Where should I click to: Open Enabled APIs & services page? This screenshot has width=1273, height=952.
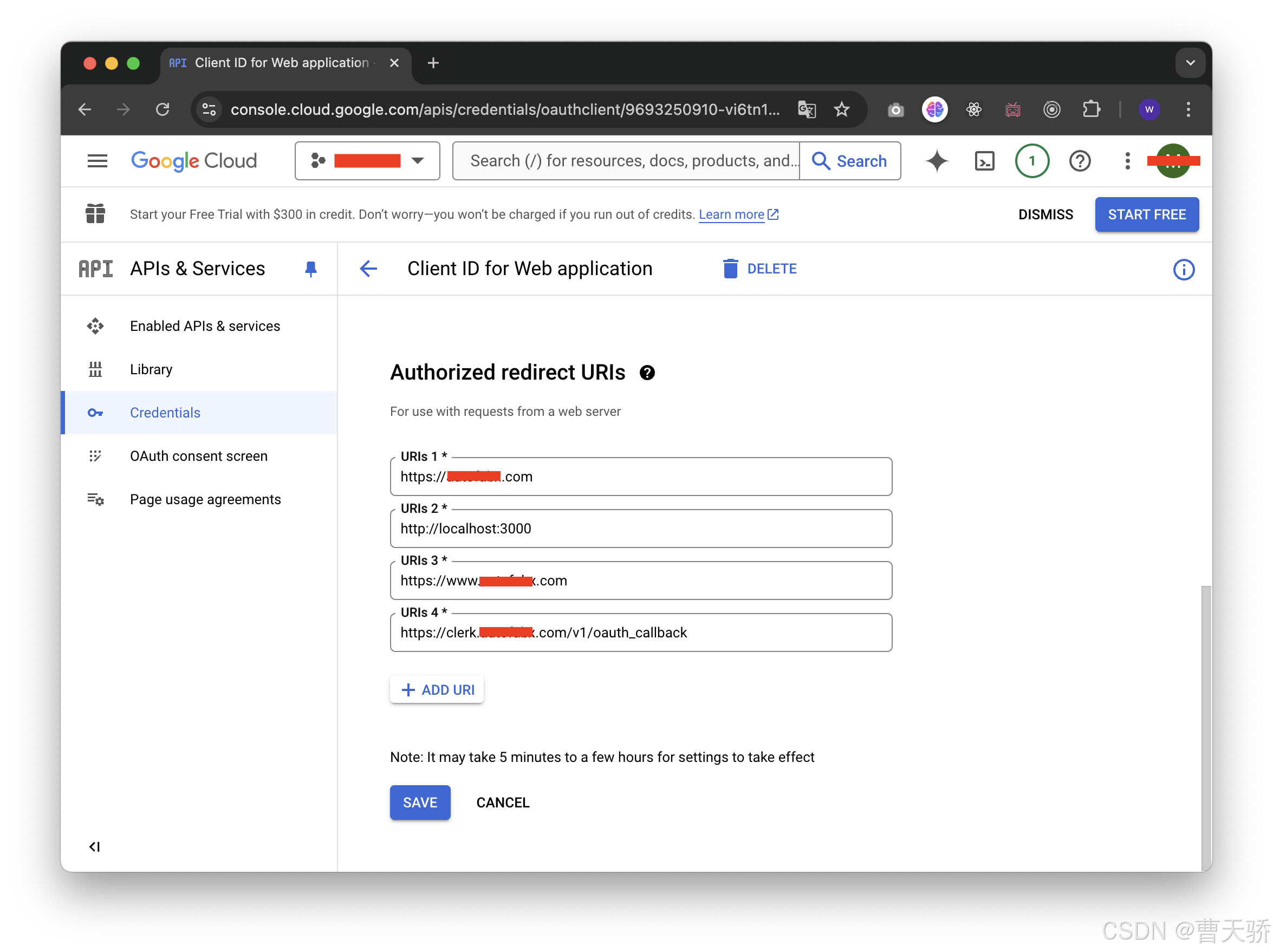[x=205, y=326]
